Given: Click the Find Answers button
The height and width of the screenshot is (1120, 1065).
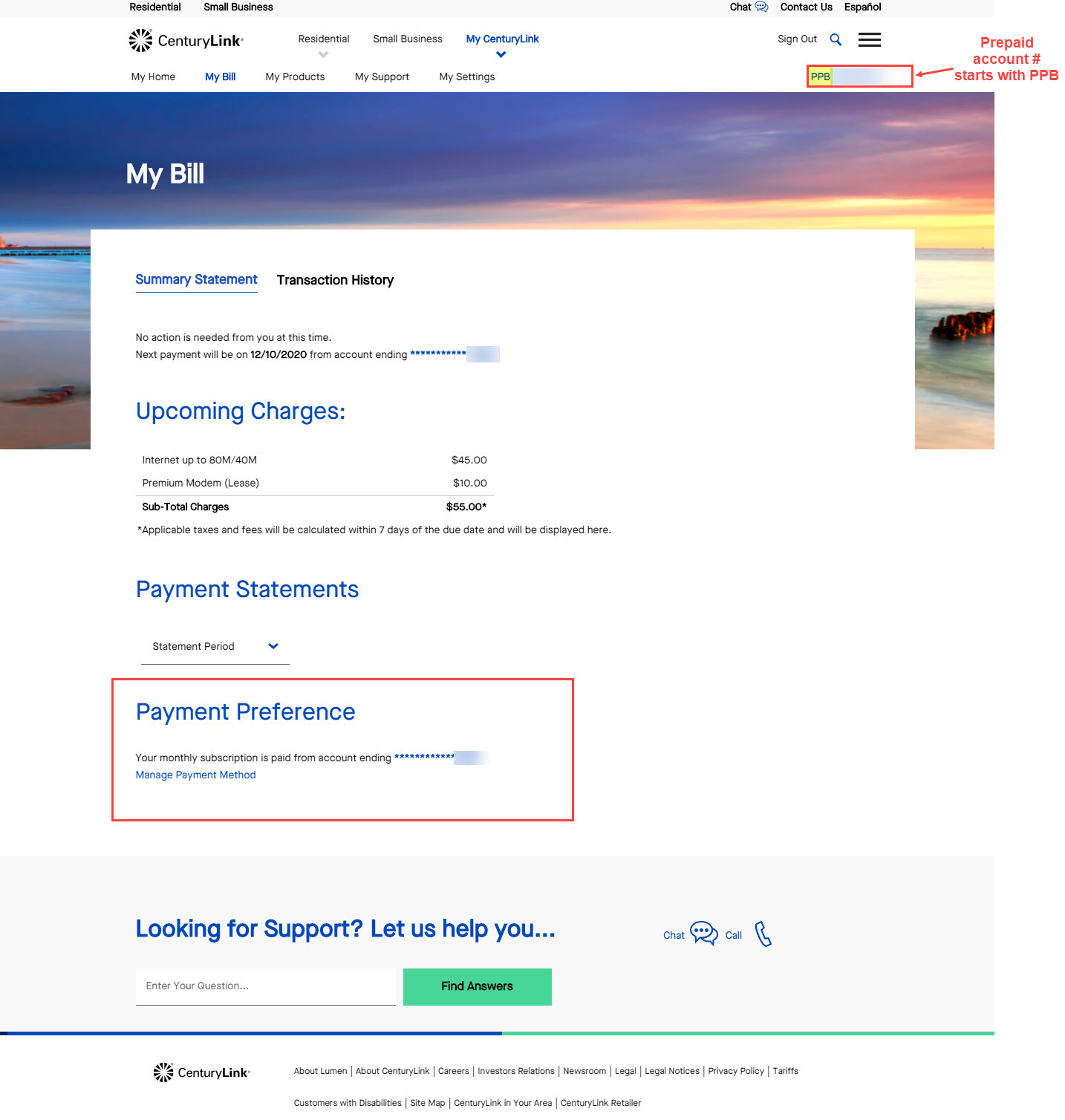Looking at the screenshot, I should click(x=476, y=986).
